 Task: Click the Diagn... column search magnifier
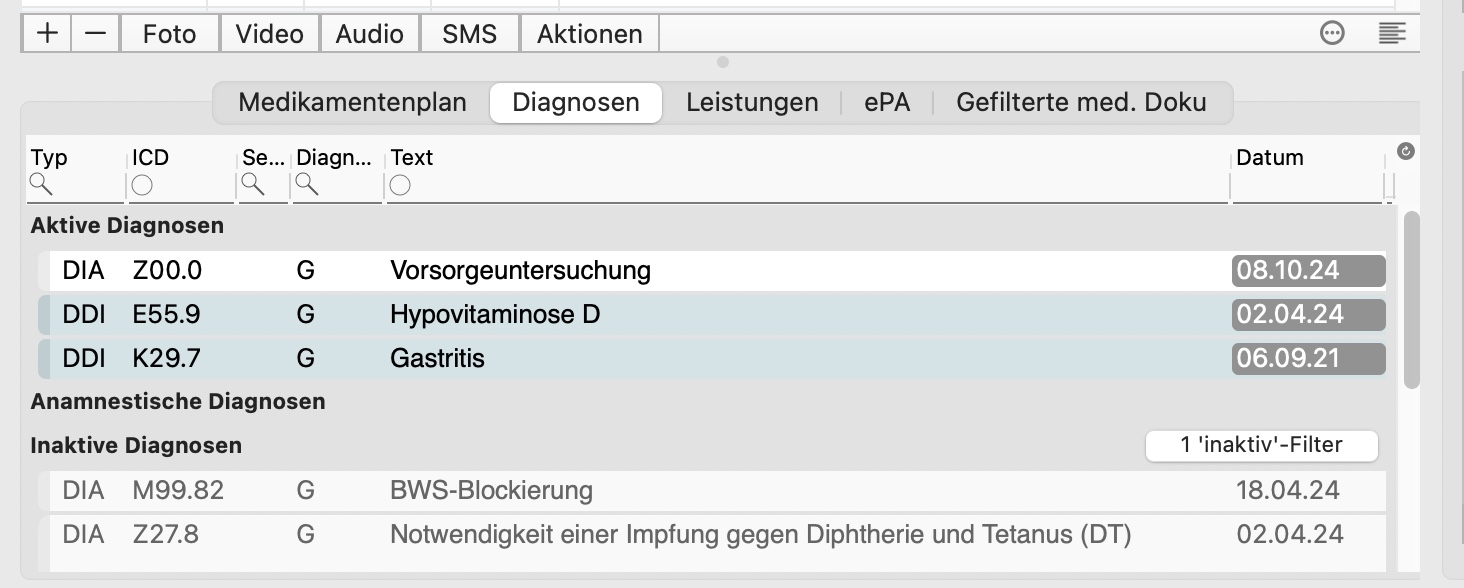[306, 184]
